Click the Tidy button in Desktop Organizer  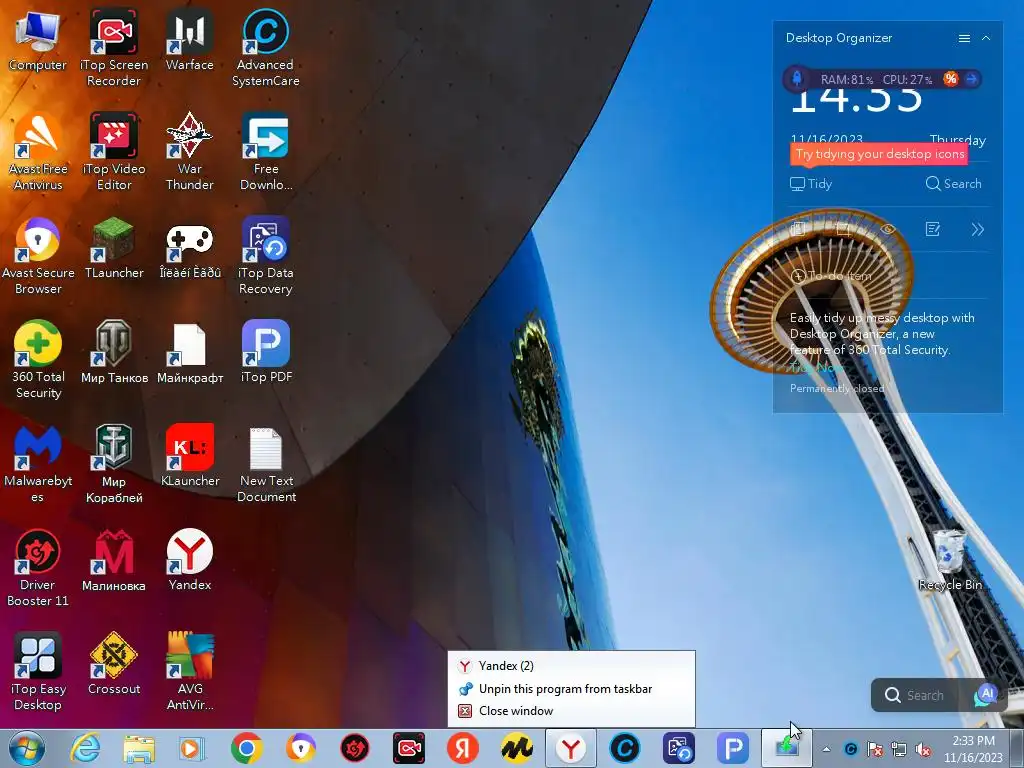pyautogui.click(x=811, y=184)
